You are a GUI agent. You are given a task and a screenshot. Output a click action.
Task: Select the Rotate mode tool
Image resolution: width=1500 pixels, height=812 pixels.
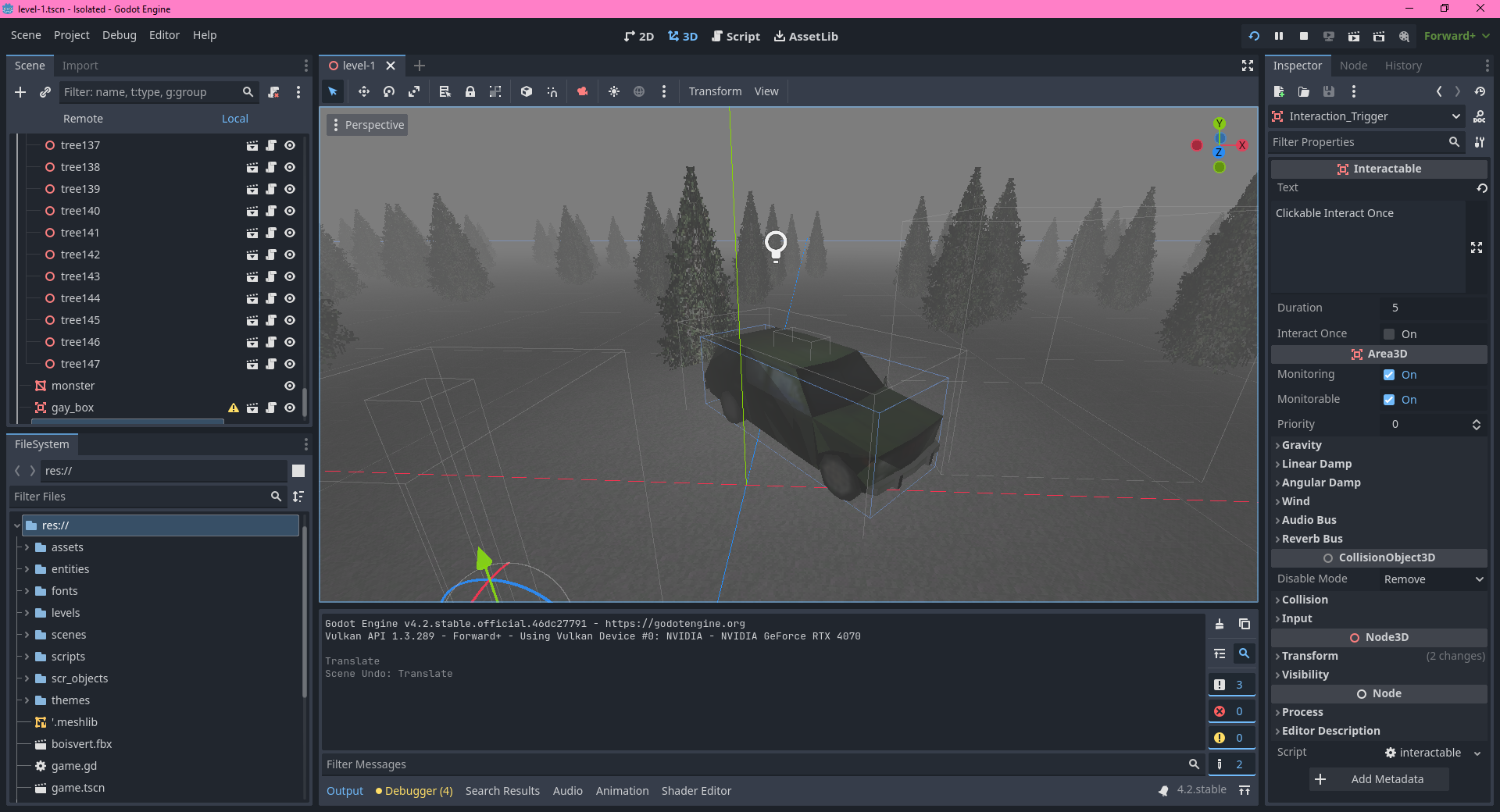click(389, 91)
